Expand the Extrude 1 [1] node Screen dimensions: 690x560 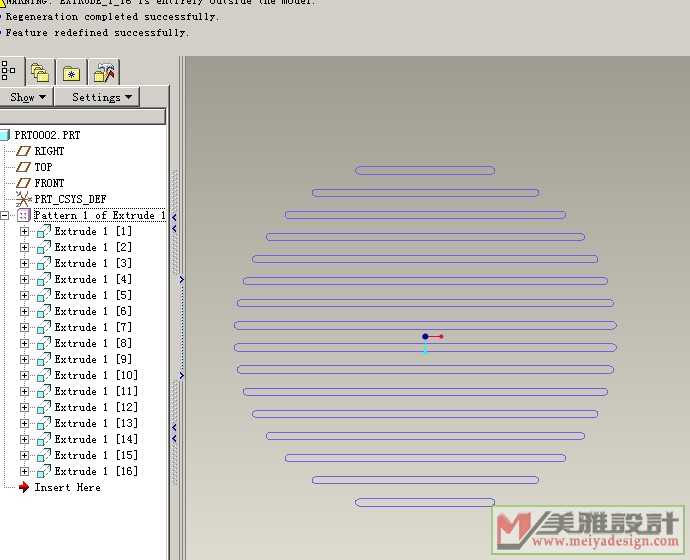25,231
